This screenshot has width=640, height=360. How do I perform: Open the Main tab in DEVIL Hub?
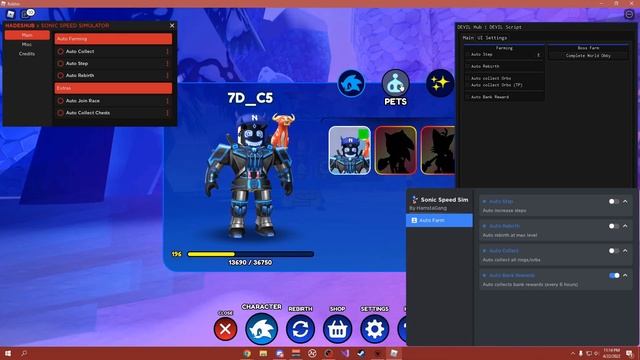(x=468, y=38)
